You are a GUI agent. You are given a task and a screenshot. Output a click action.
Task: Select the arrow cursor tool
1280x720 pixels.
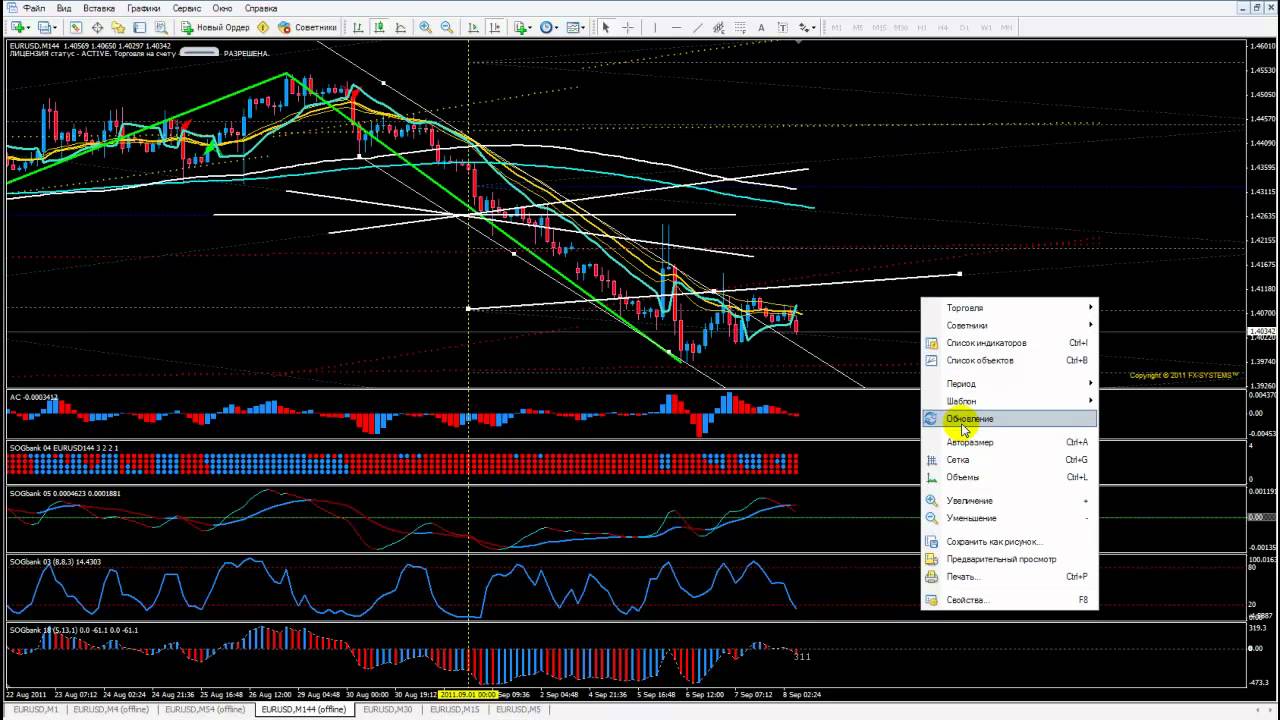pos(606,28)
